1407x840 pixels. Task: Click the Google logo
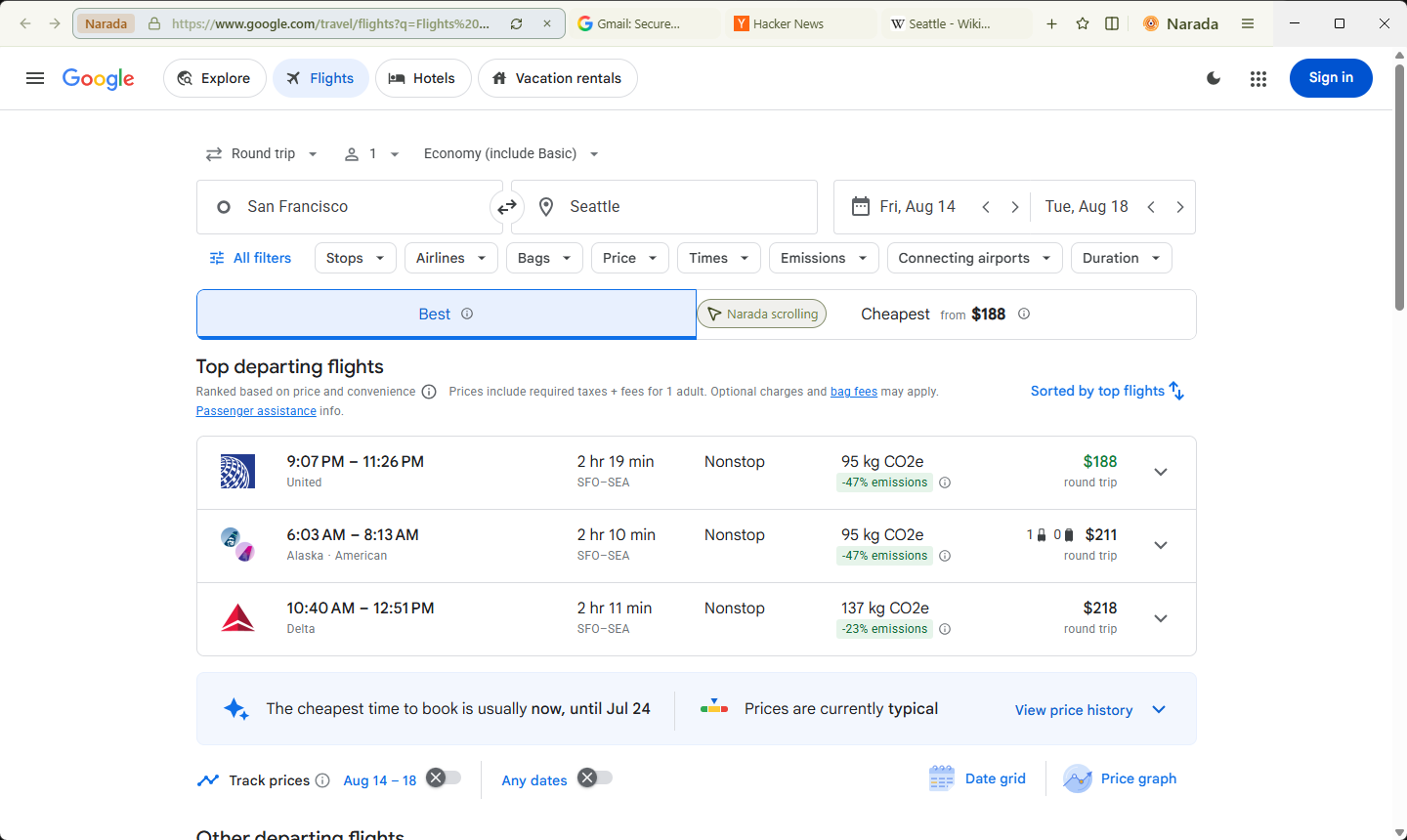click(x=98, y=79)
